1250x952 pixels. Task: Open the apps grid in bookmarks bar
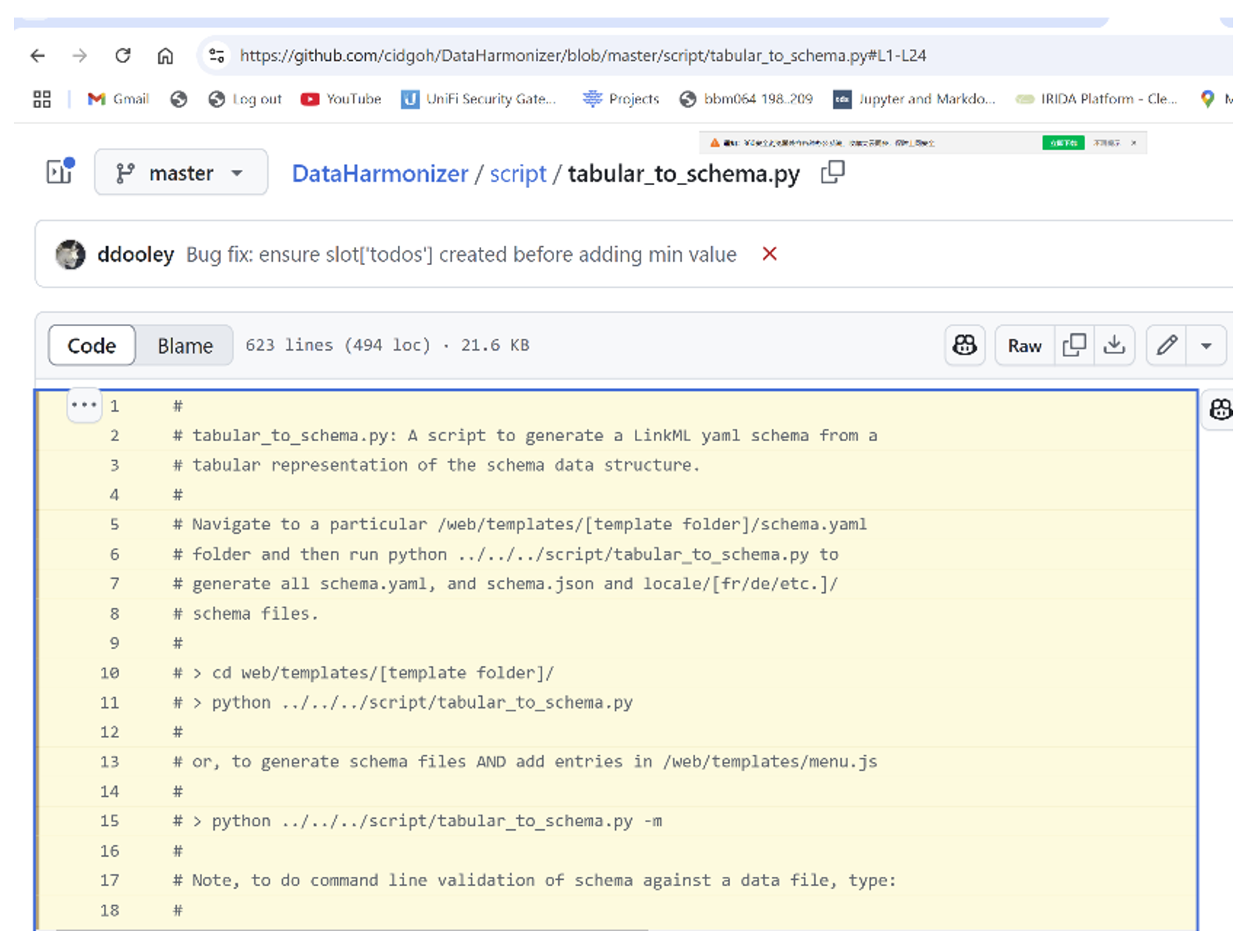[42, 99]
